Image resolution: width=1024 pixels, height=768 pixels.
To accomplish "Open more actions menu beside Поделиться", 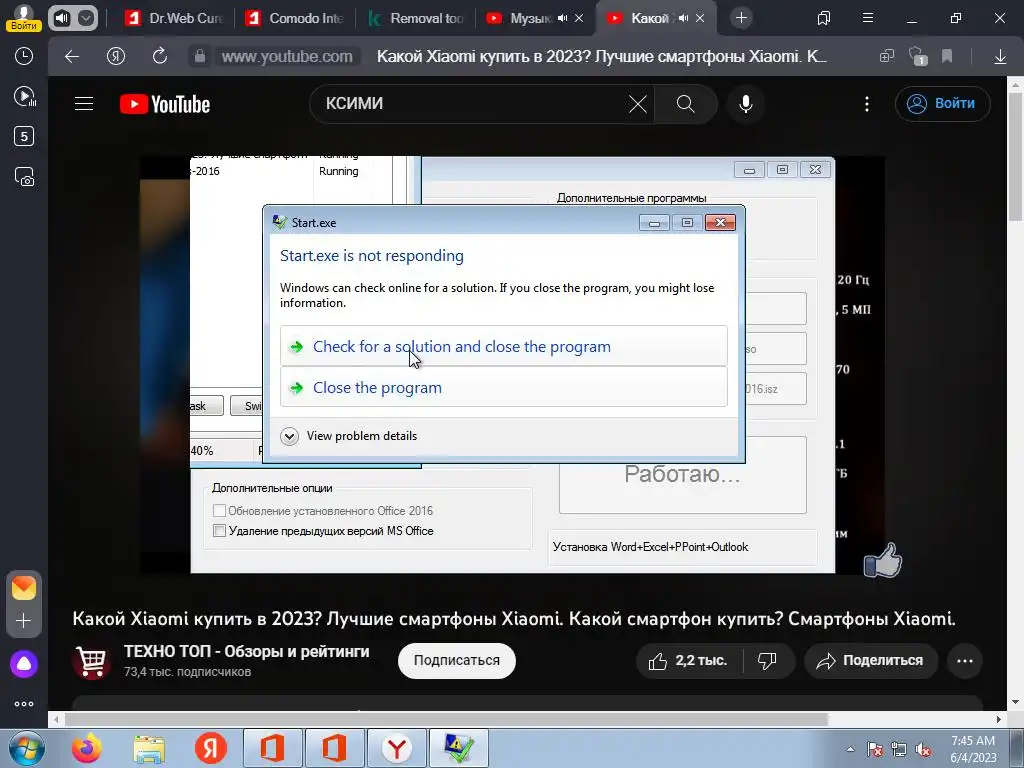I will [965, 661].
